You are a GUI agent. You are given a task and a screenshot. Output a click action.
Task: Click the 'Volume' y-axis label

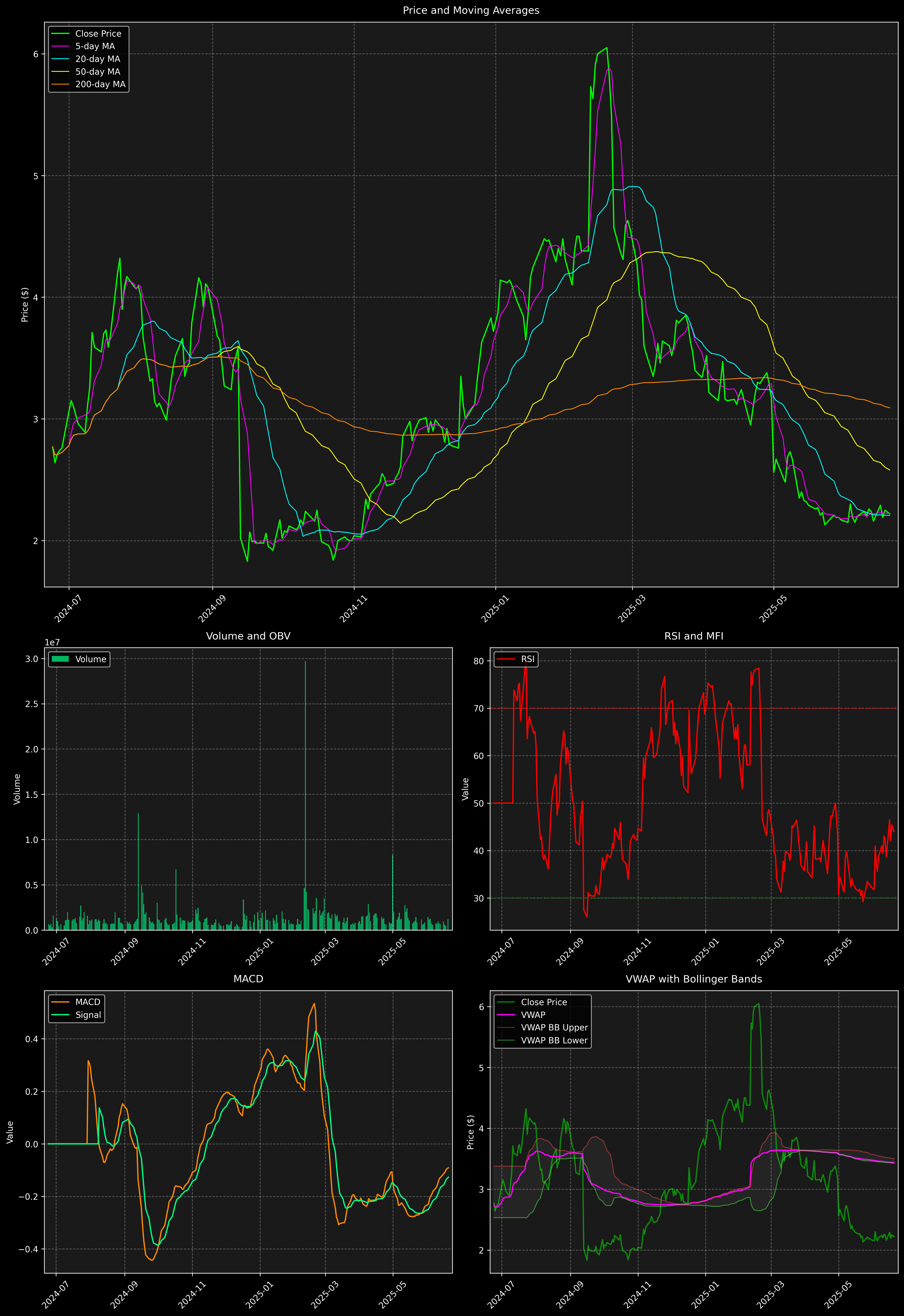click(17, 789)
